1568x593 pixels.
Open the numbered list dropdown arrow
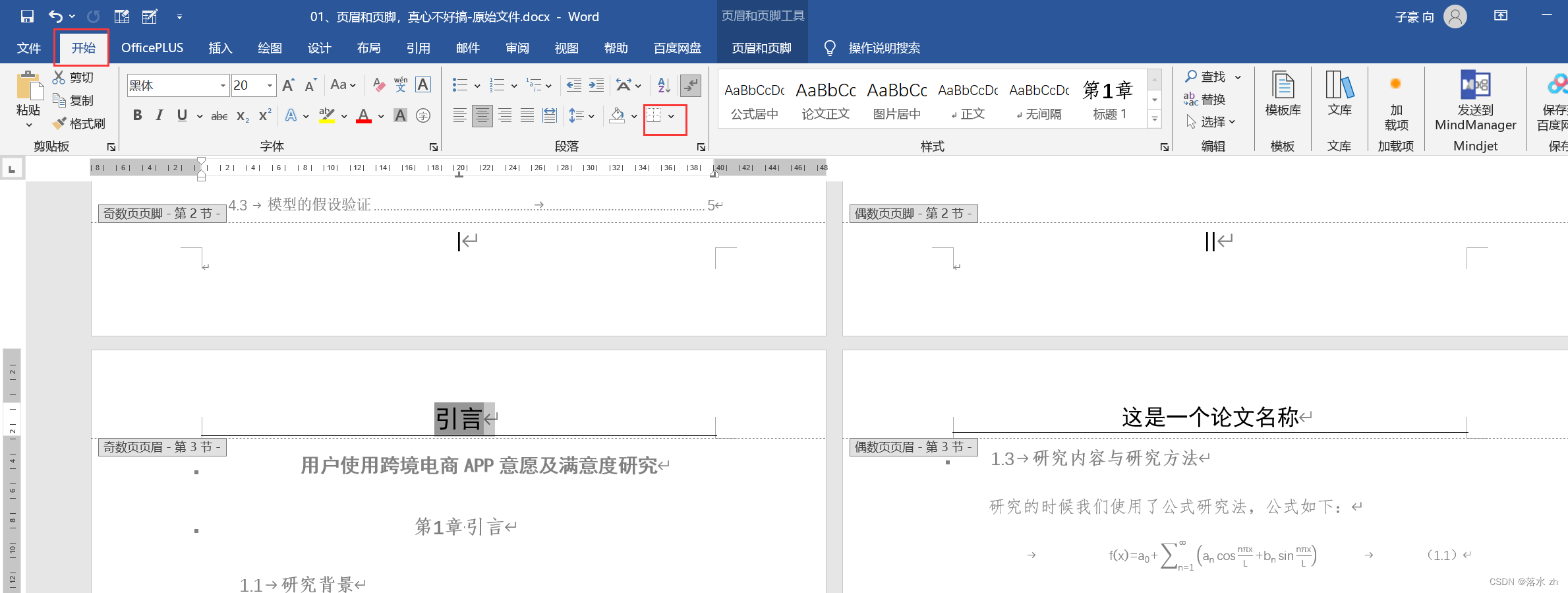(513, 86)
